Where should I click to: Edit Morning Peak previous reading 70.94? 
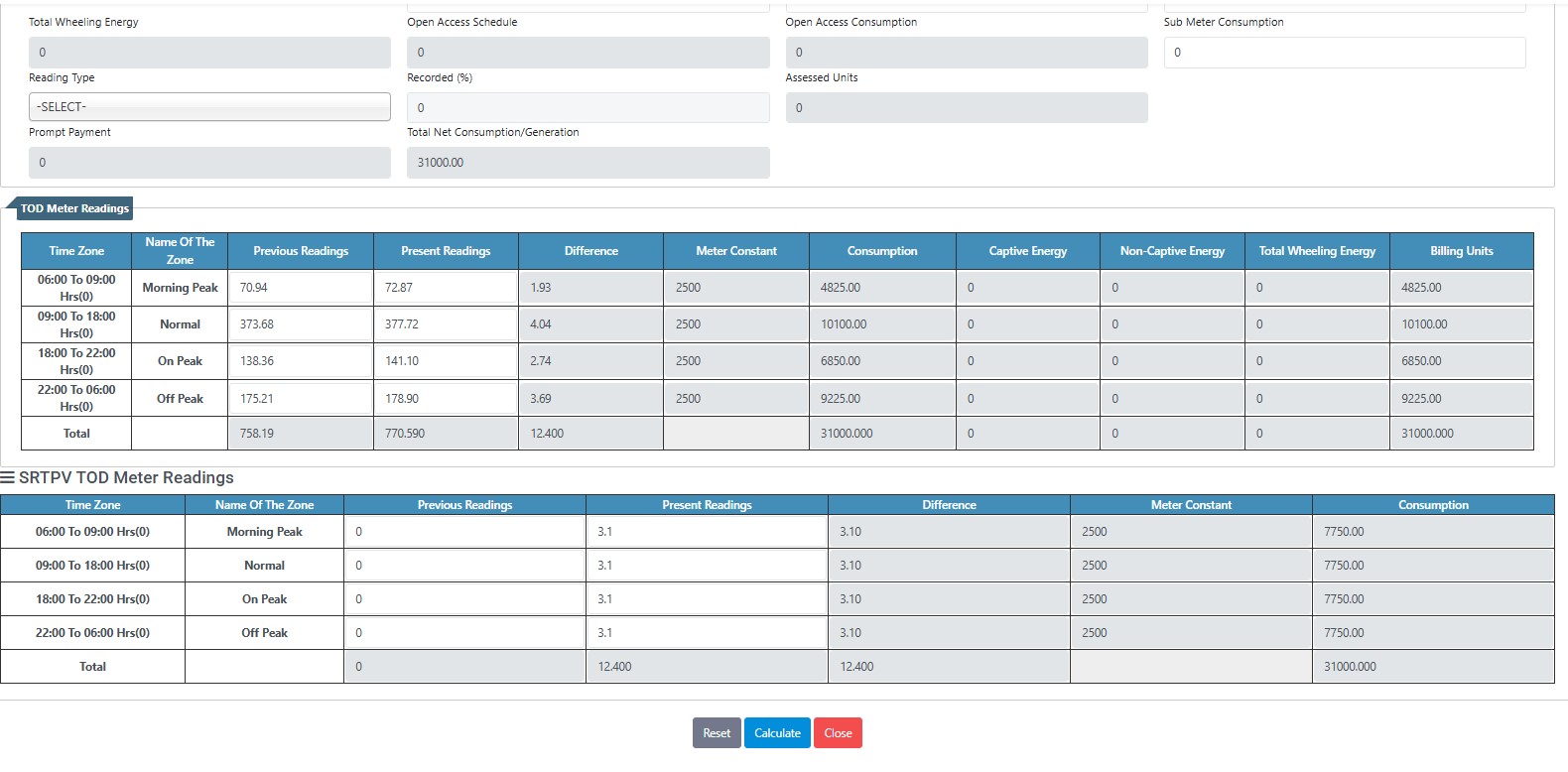(x=301, y=288)
